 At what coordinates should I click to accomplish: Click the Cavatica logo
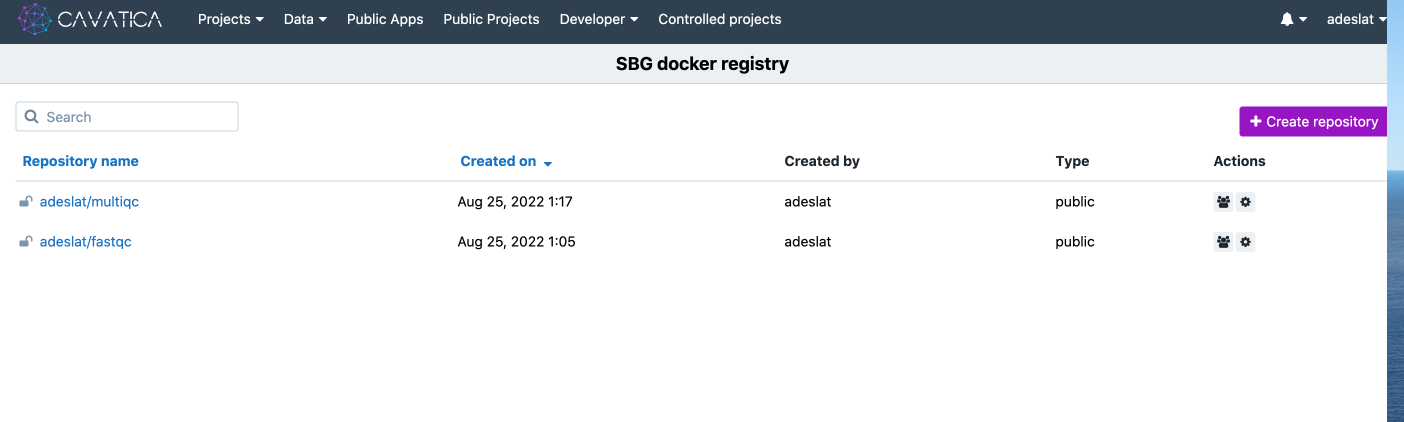[x=91, y=19]
